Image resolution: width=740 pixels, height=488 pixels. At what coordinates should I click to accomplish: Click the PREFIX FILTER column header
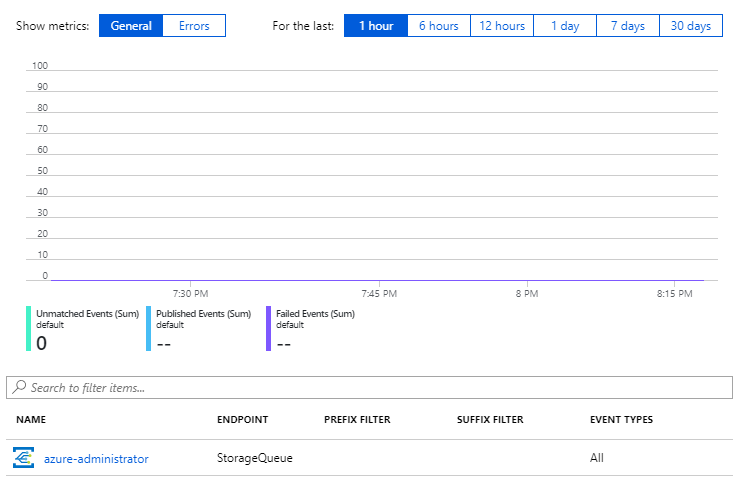(x=357, y=420)
